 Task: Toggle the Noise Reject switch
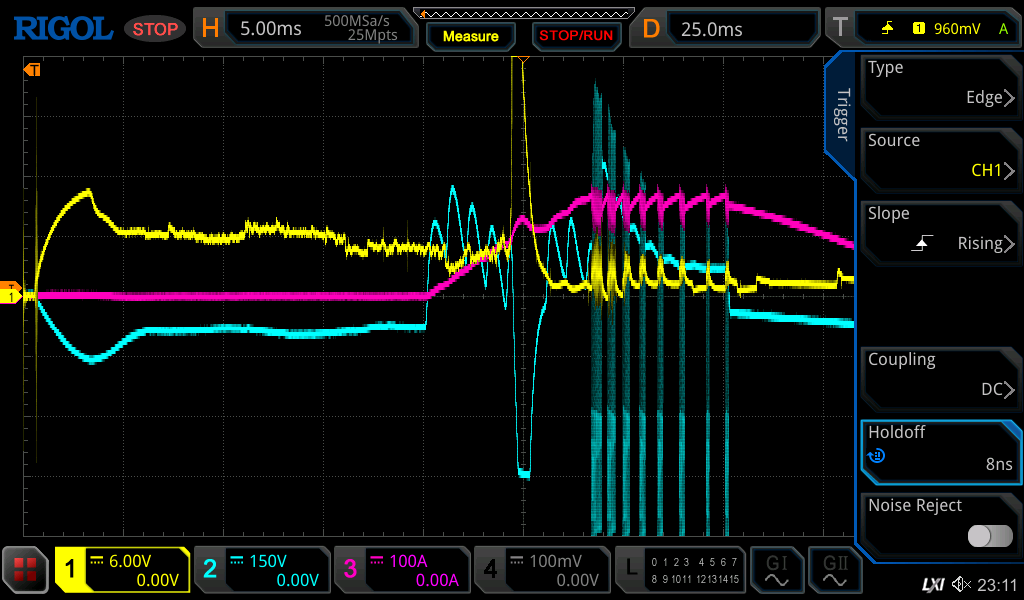989,536
